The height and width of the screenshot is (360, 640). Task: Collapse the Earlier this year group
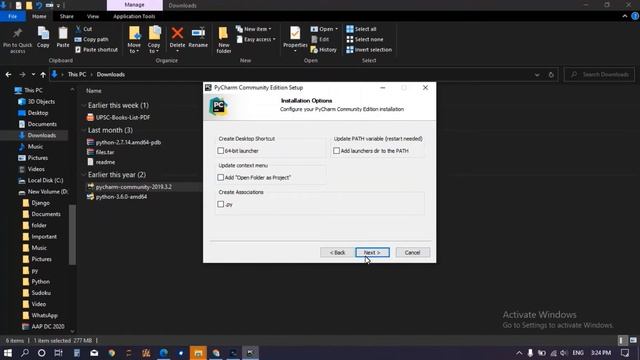tap(84, 175)
